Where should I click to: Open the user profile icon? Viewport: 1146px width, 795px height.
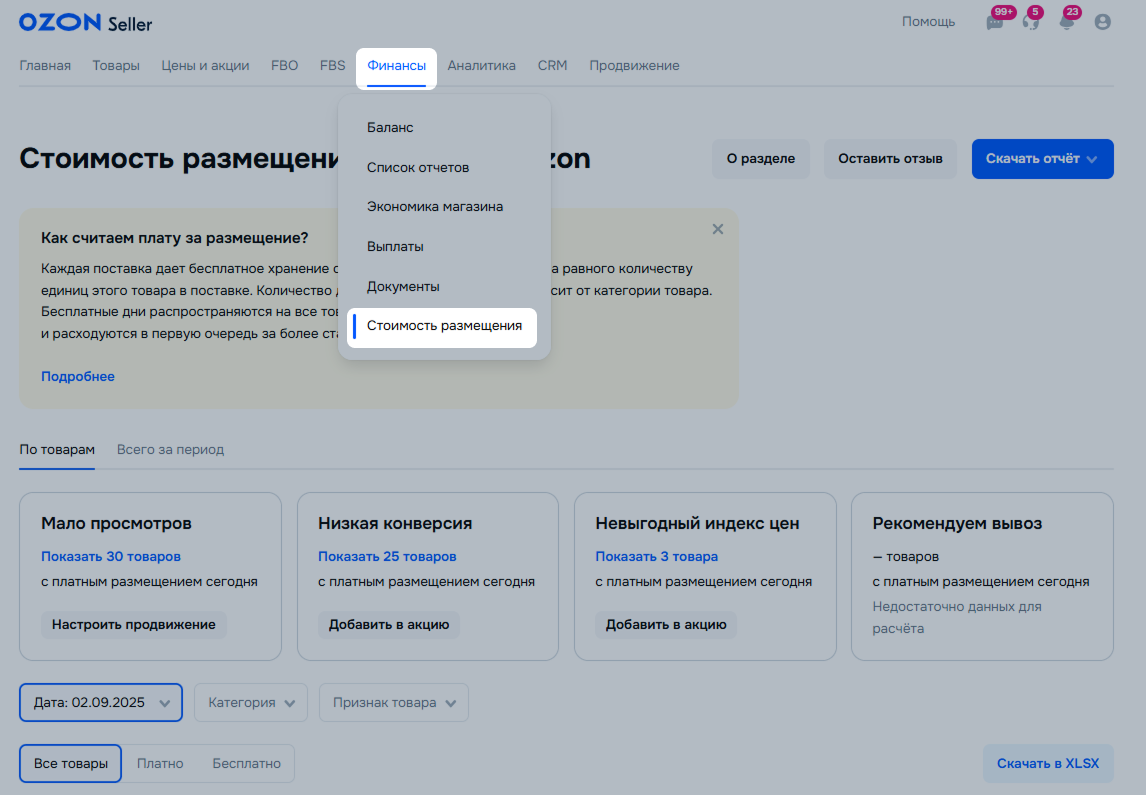point(1103,22)
